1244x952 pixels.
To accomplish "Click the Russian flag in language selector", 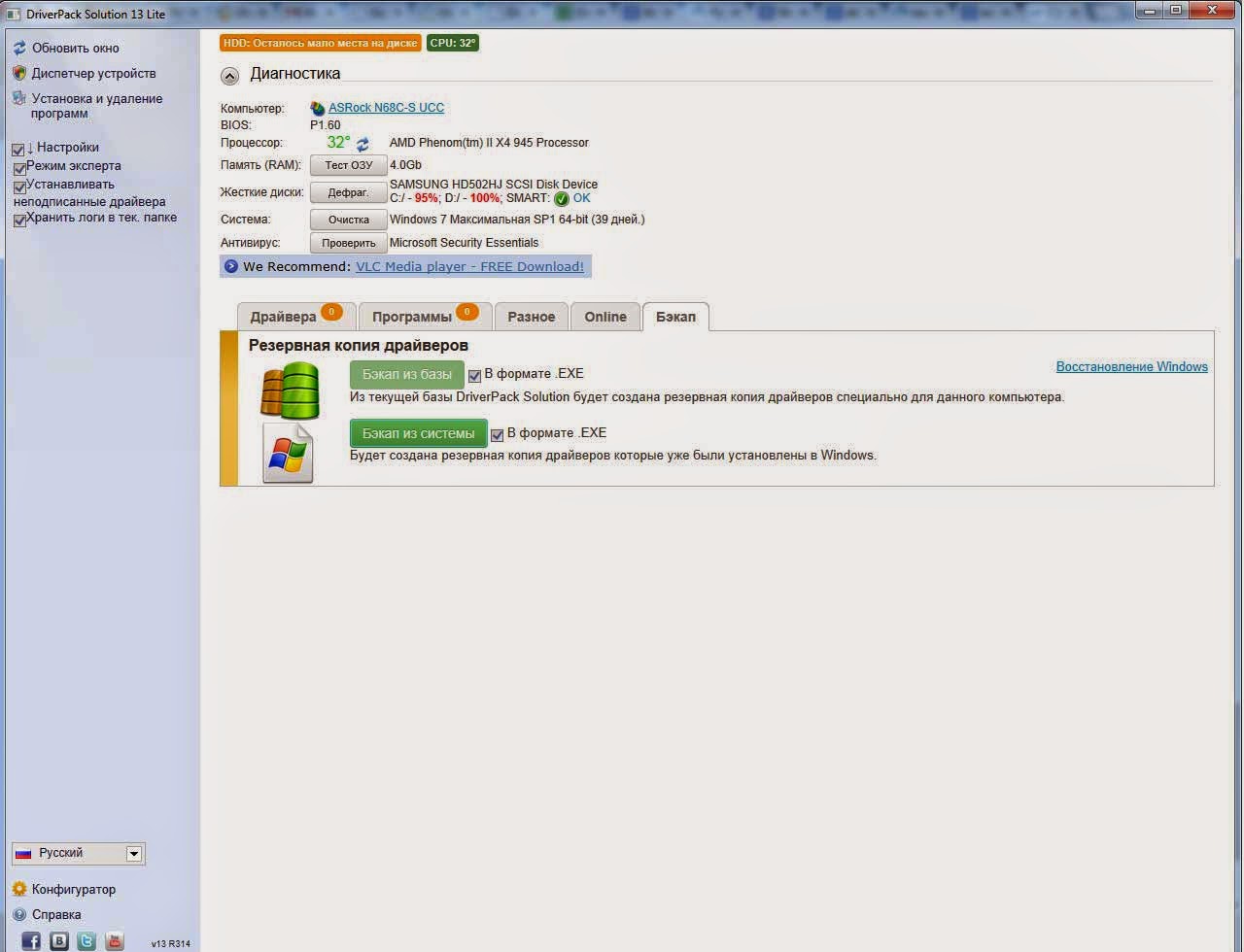I will point(23,853).
